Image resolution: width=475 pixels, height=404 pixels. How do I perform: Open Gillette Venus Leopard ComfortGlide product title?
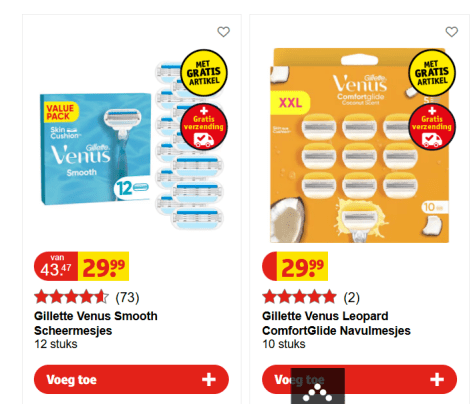tap(336, 323)
